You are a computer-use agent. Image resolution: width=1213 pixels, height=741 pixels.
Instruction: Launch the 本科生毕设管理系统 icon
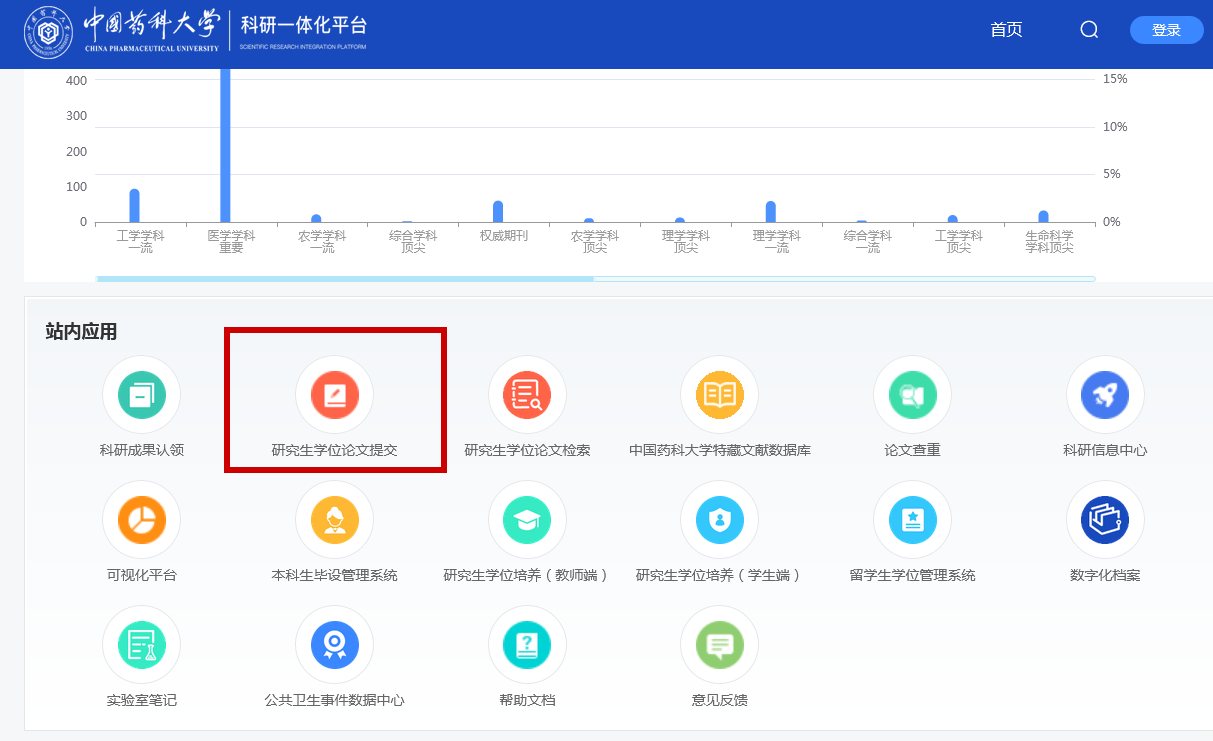point(334,520)
